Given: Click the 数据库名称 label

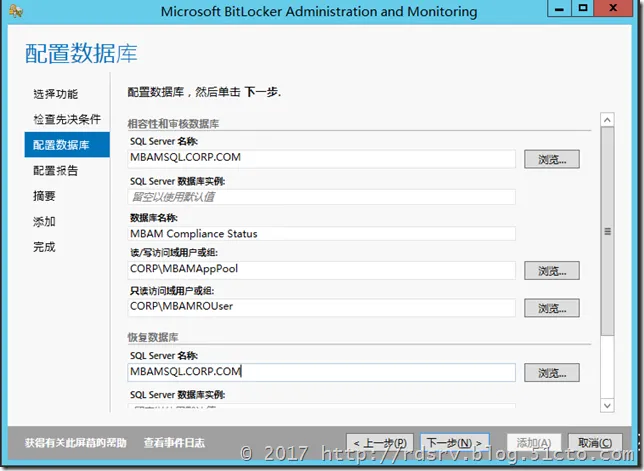Looking at the screenshot, I should [154, 218].
